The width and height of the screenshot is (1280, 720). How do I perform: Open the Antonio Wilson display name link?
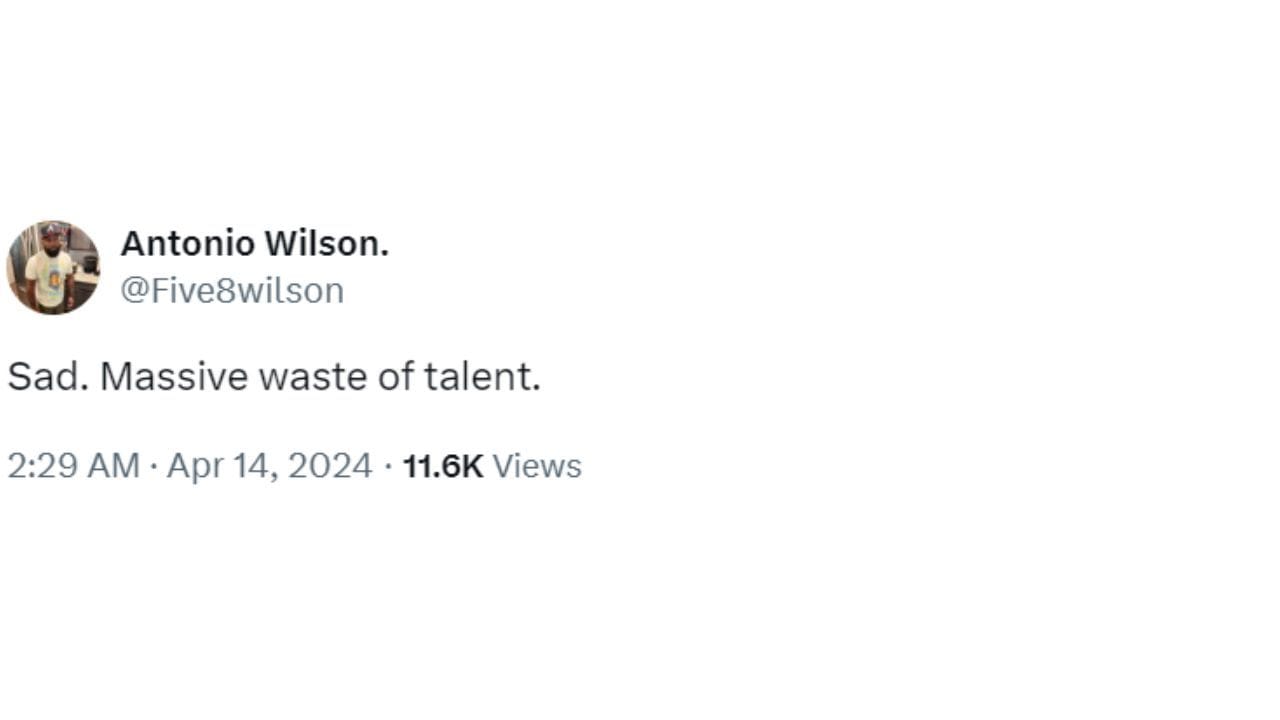coord(254,243)
